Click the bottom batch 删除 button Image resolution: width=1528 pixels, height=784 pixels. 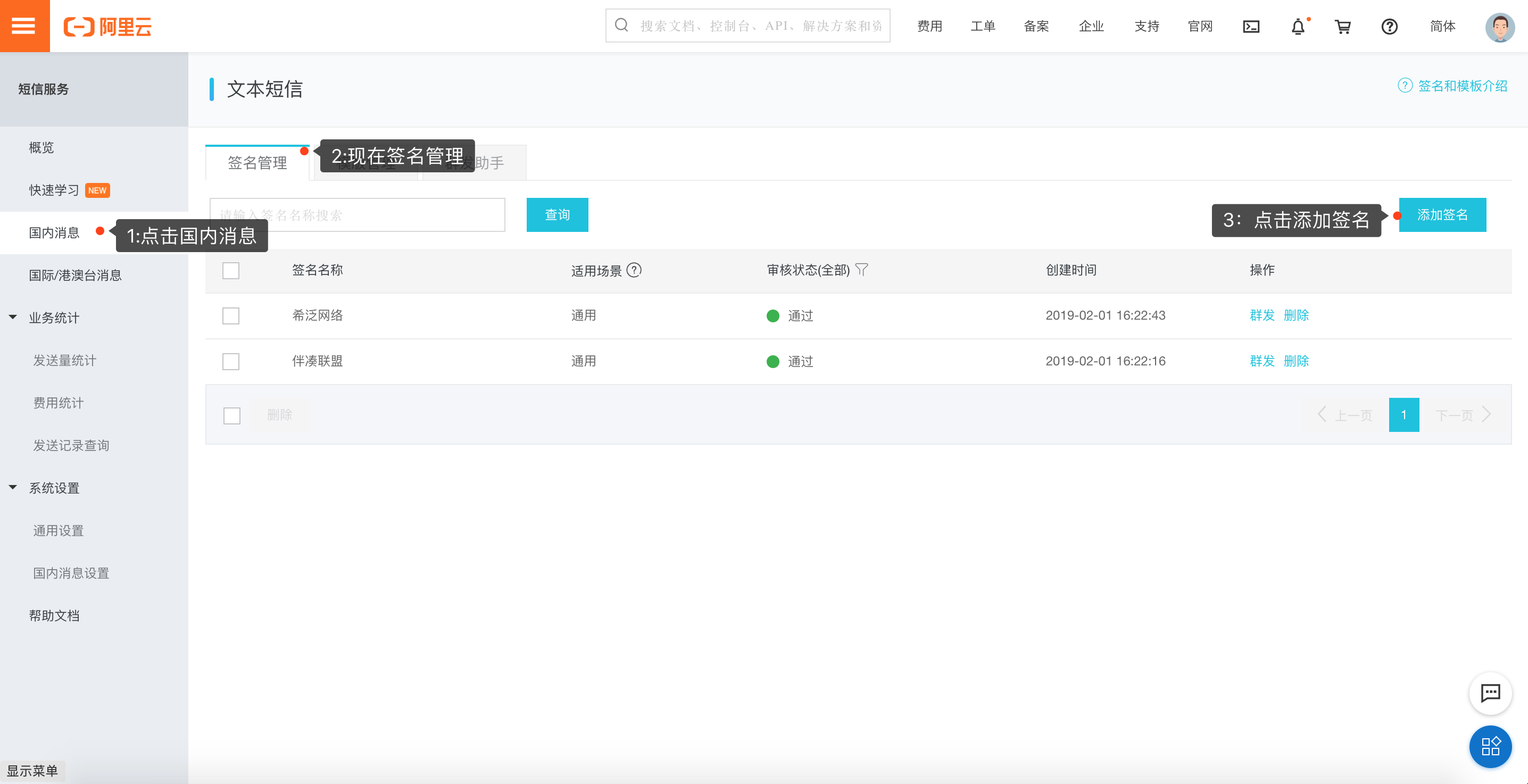(279, 414)
